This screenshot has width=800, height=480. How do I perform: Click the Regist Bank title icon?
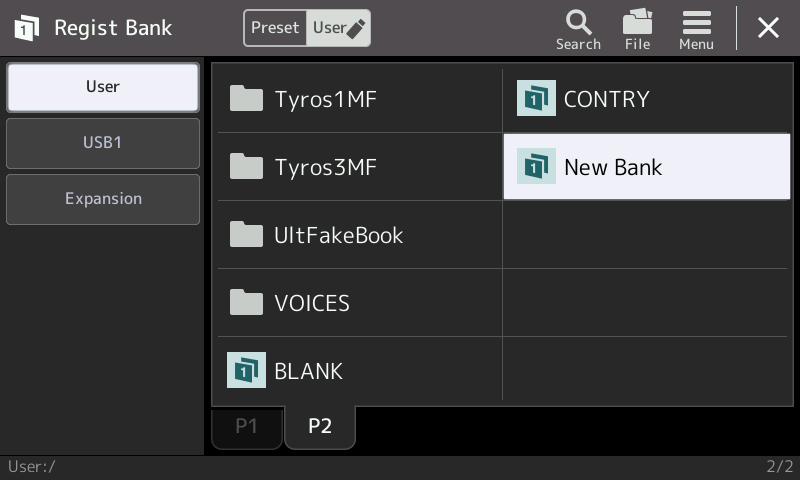tap(27, 28)
